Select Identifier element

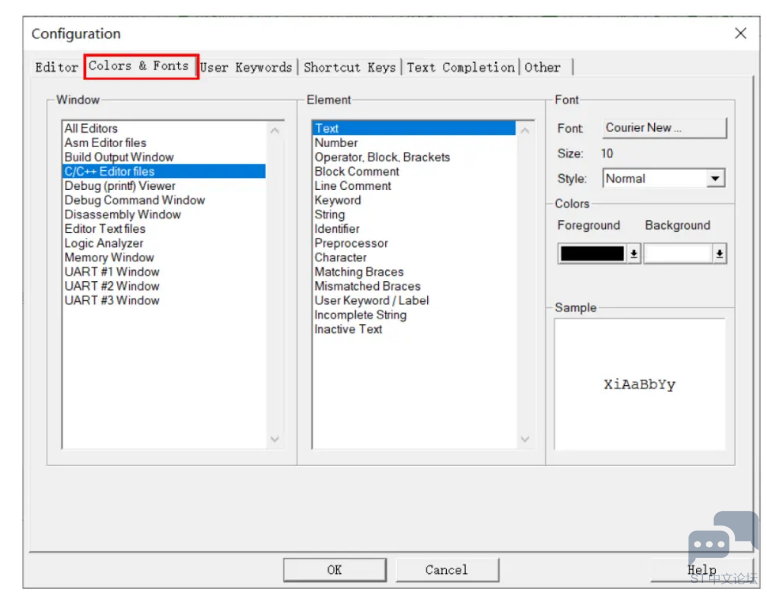click(414, 228)
